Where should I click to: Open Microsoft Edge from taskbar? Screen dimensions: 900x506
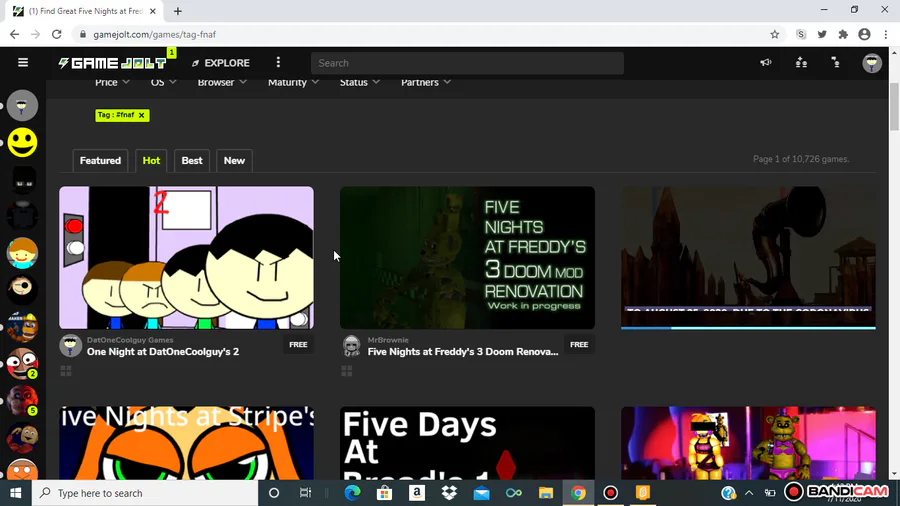[352, 493]
